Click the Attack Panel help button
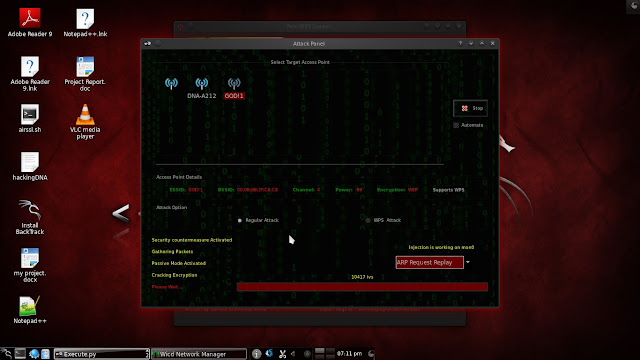 pyautogui.click(x=460, y=43)
